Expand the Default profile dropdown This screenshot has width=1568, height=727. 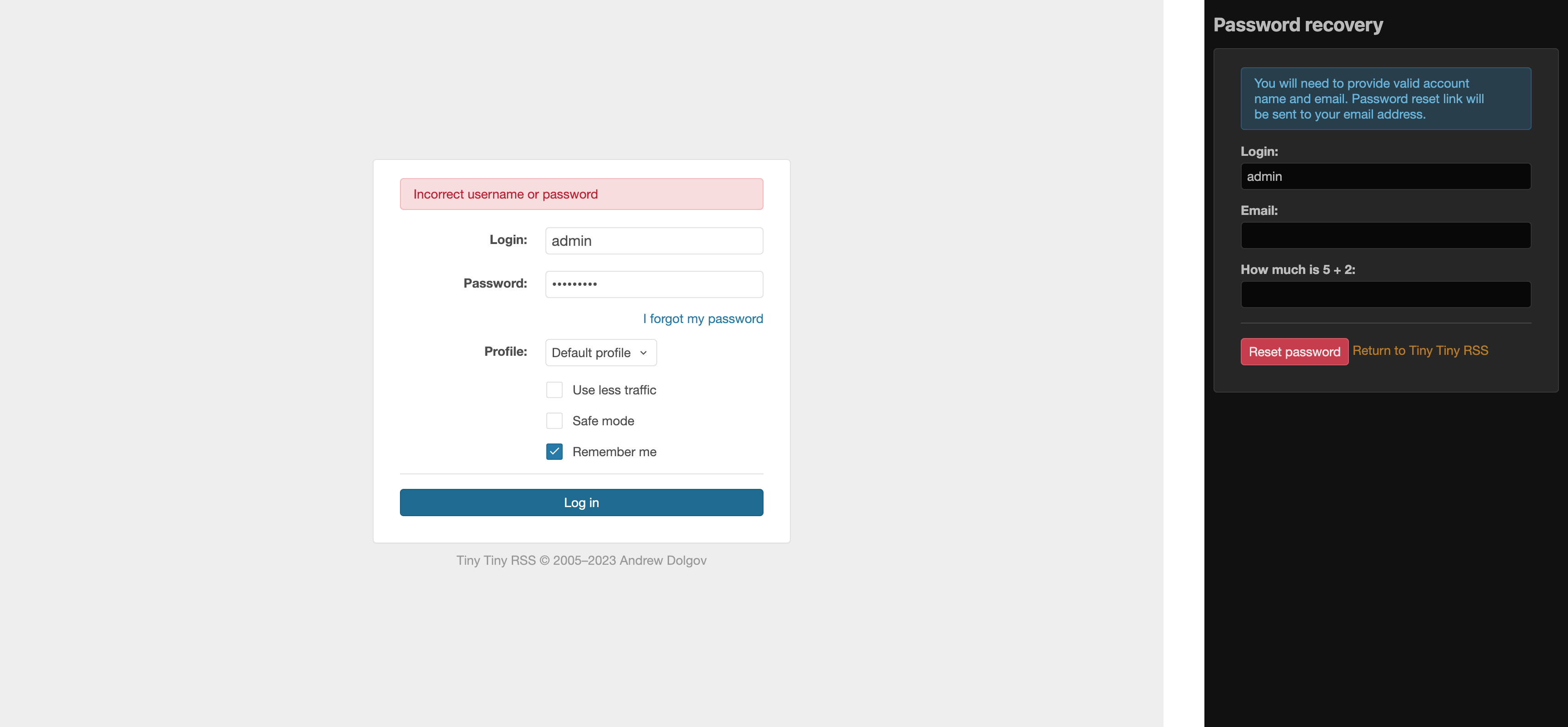pos(598,352)
